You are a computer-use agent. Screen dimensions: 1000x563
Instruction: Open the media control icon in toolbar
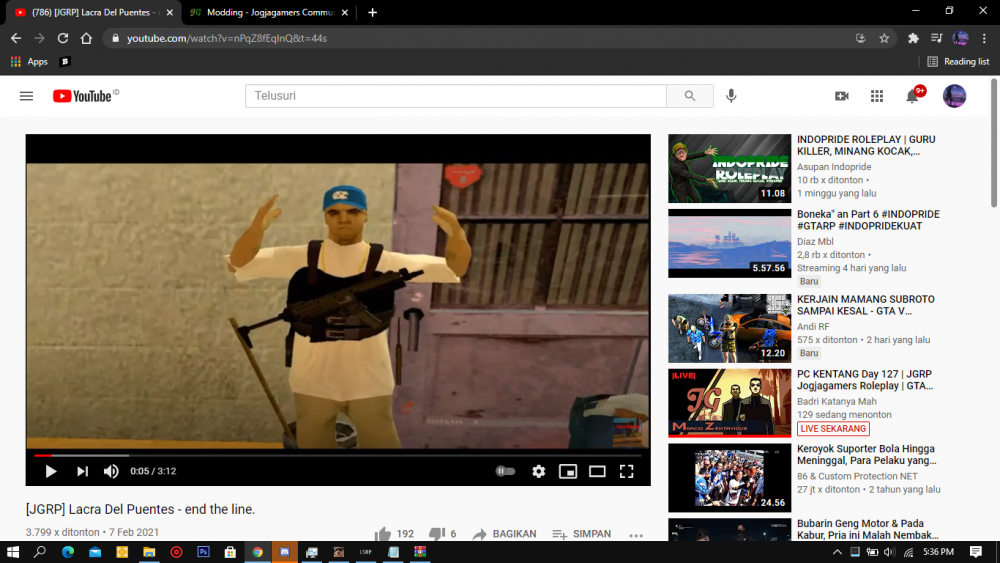936,38
